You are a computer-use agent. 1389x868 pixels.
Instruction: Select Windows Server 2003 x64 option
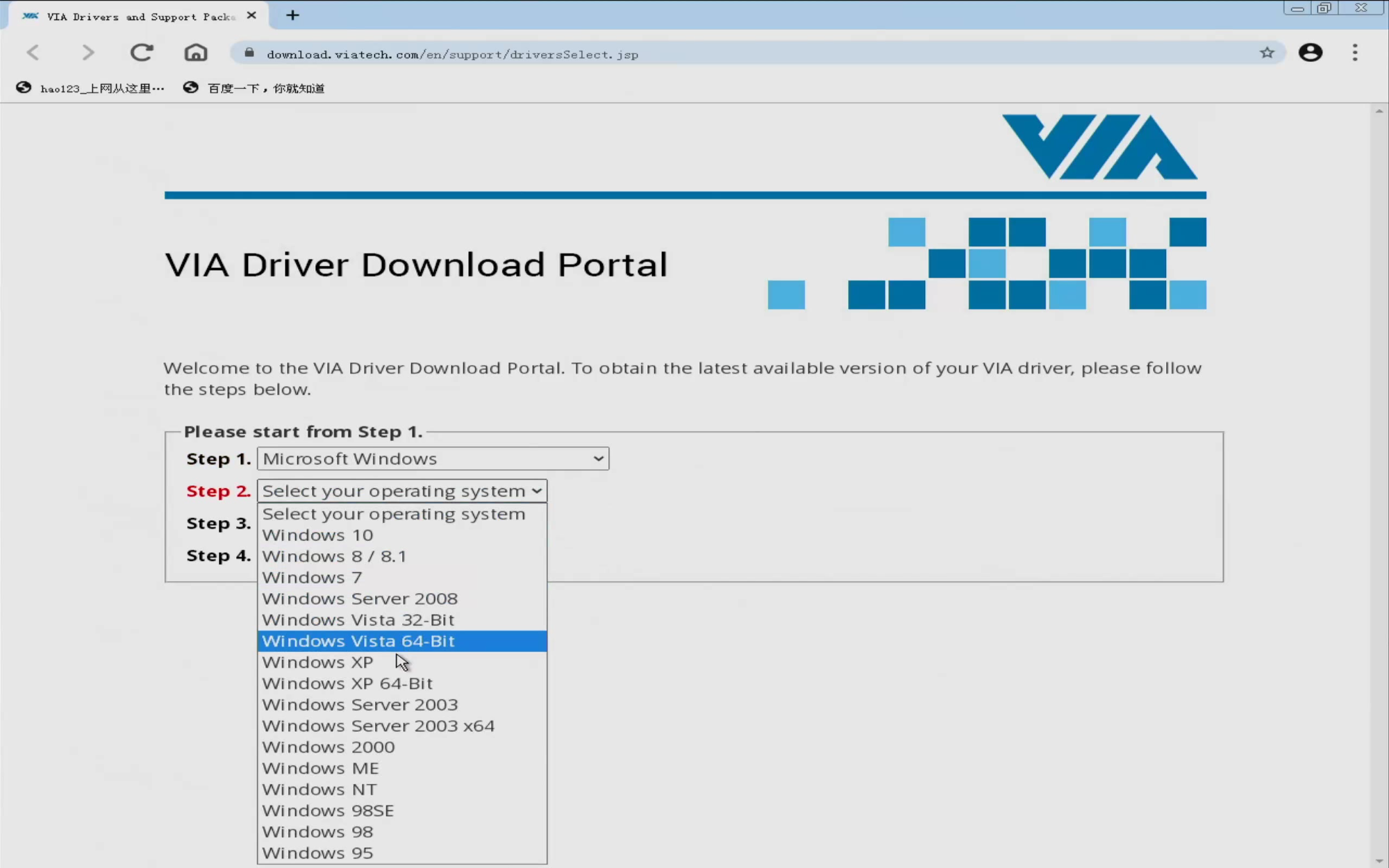402,726
